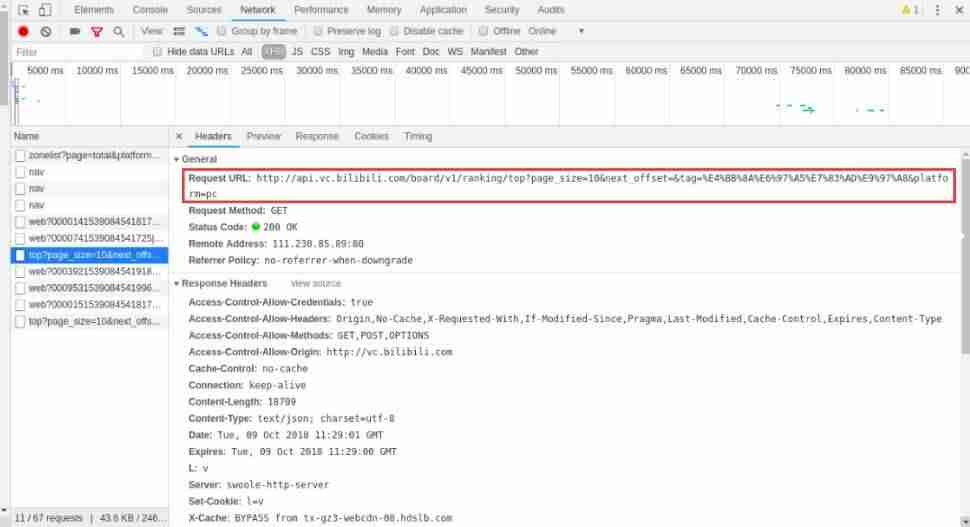This screenshot has height=527, width=970.
Task: Activate the inspect element picker icon
Action: (x=24, y=10)
